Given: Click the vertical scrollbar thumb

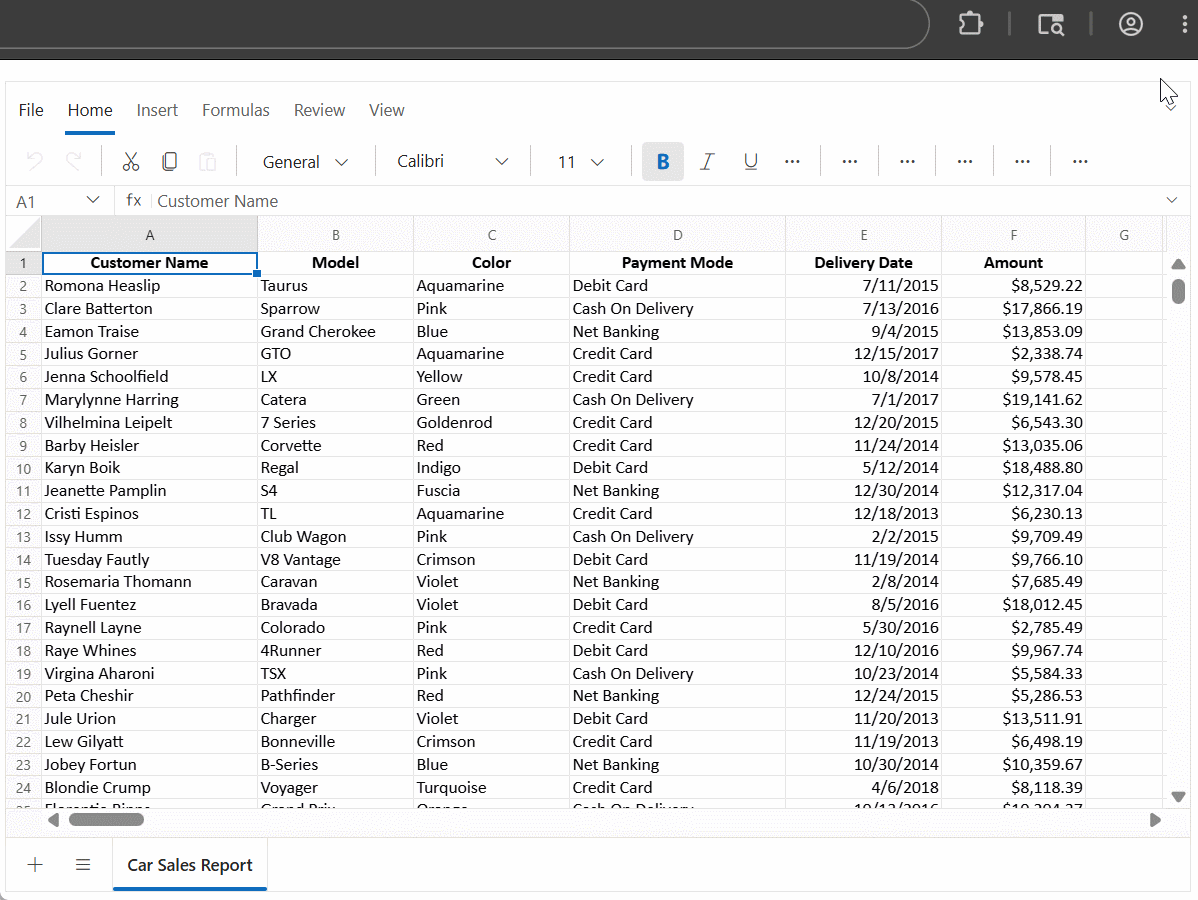Looking at the screenshot, I should [x=1179, y=291].
